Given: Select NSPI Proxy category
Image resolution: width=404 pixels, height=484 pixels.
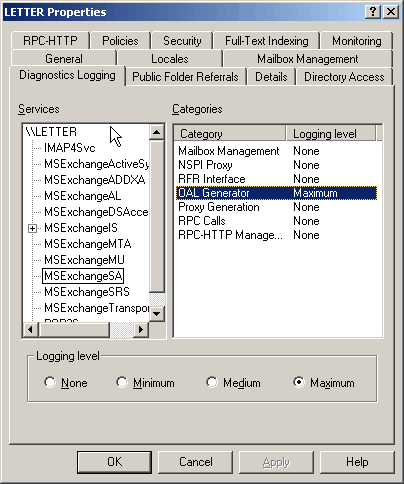Looking at the screenshot, I should click(276, 165).
